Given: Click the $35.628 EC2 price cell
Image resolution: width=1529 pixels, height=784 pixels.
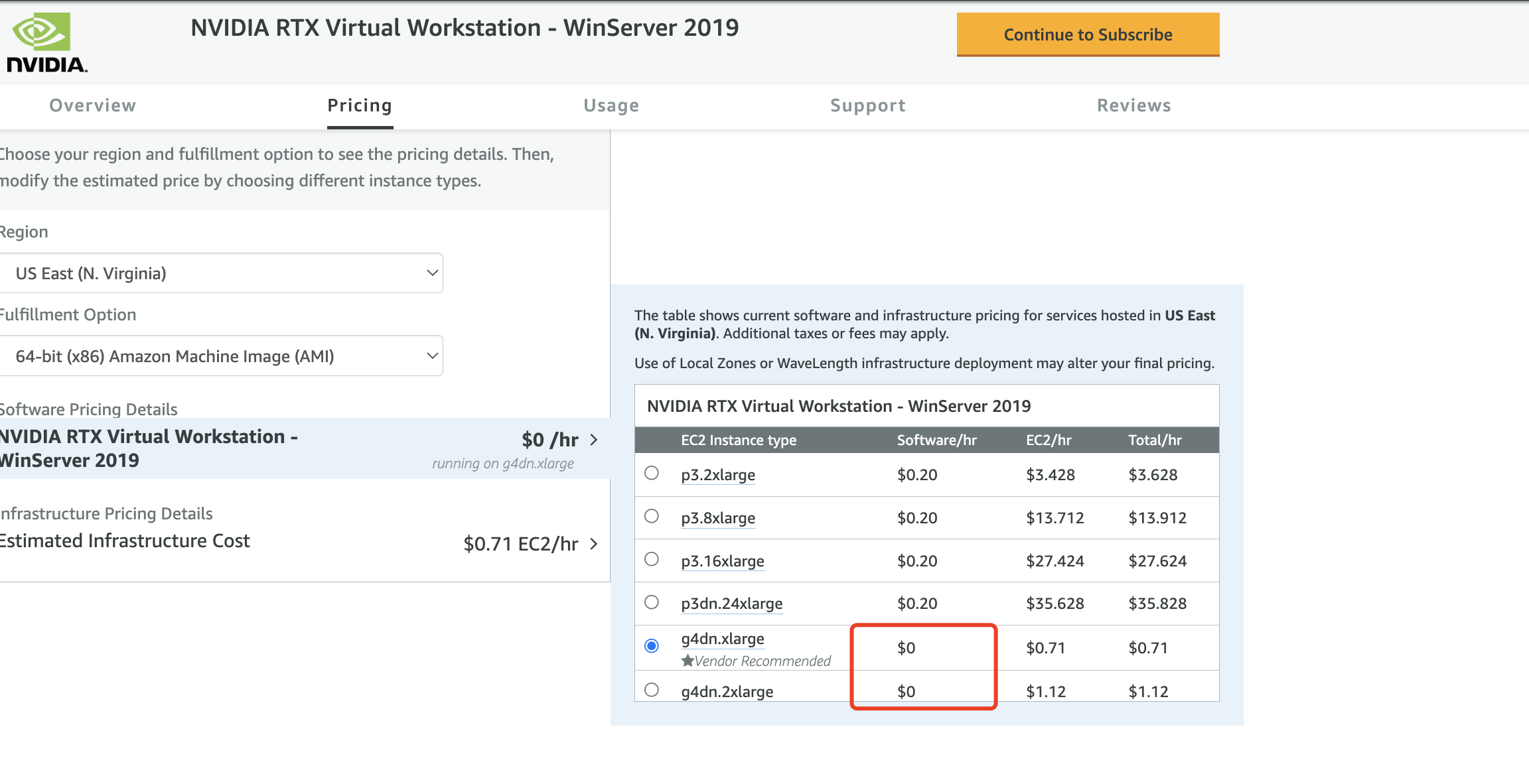Looking at the screenshot, I should pos(1055,604).
